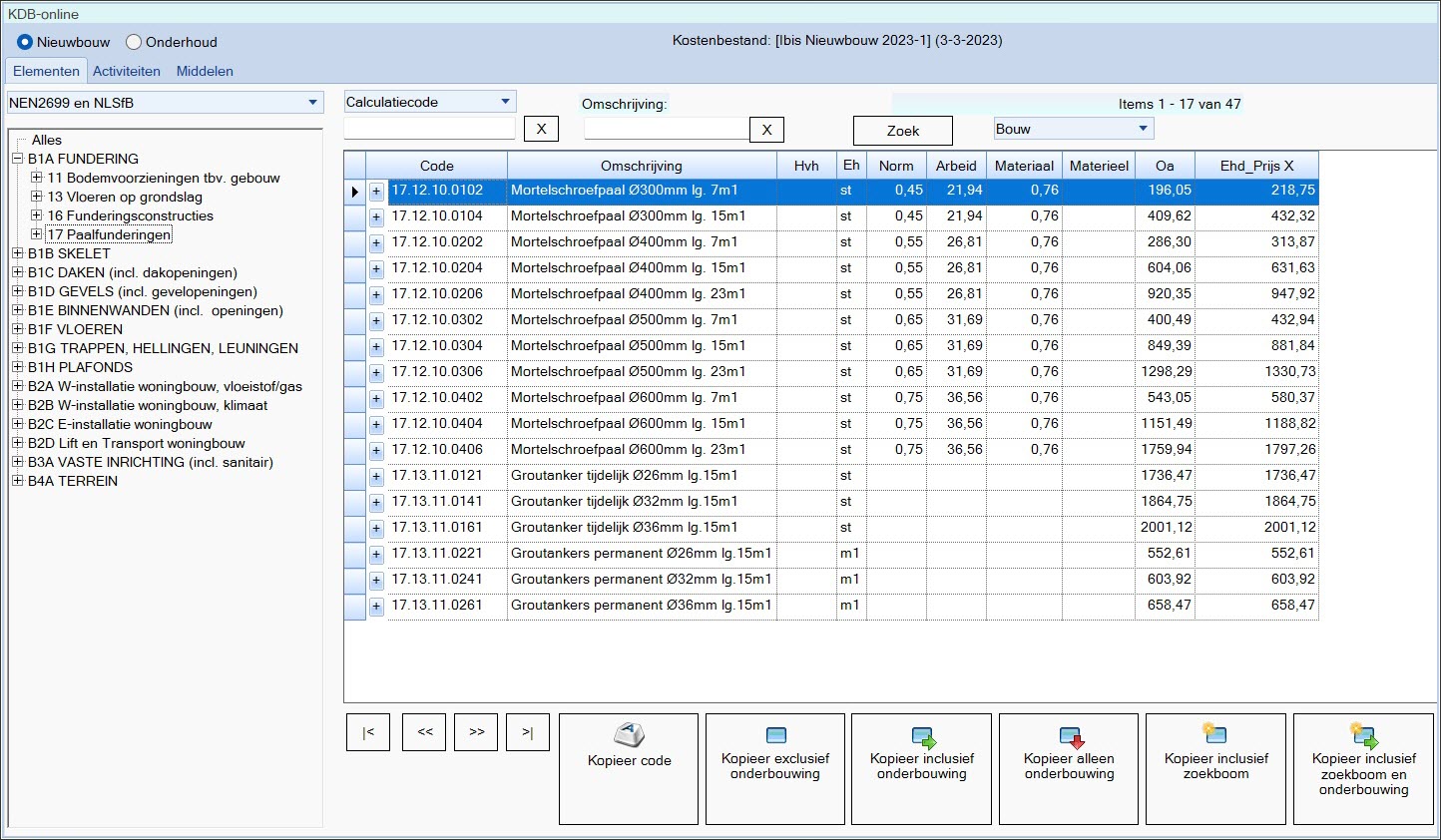1441x840 pixels.
Task: Select B2C E-installatie woningbouw item
Action: pos(120,424)
